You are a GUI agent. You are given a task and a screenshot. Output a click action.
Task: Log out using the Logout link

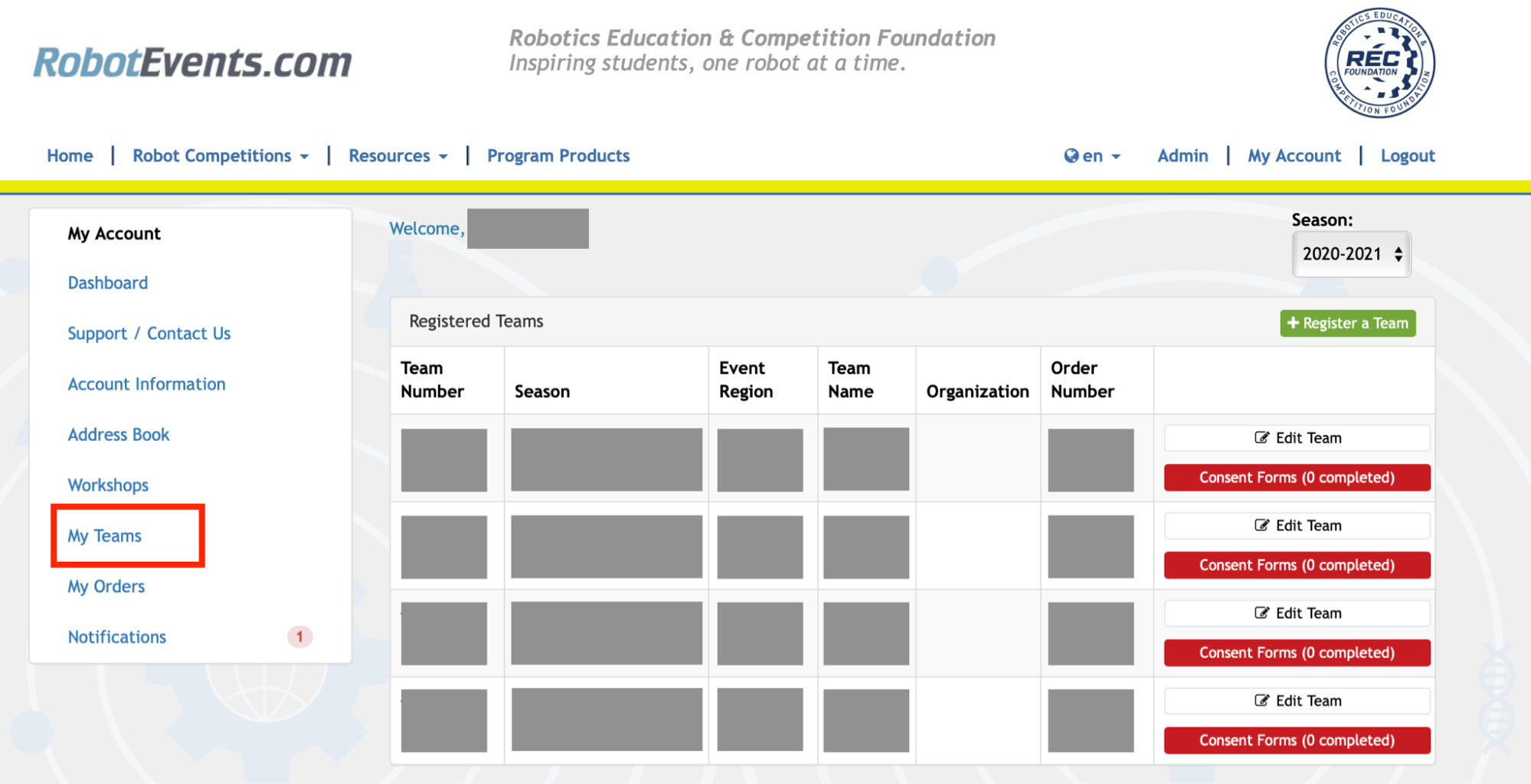coord(1408,156)
